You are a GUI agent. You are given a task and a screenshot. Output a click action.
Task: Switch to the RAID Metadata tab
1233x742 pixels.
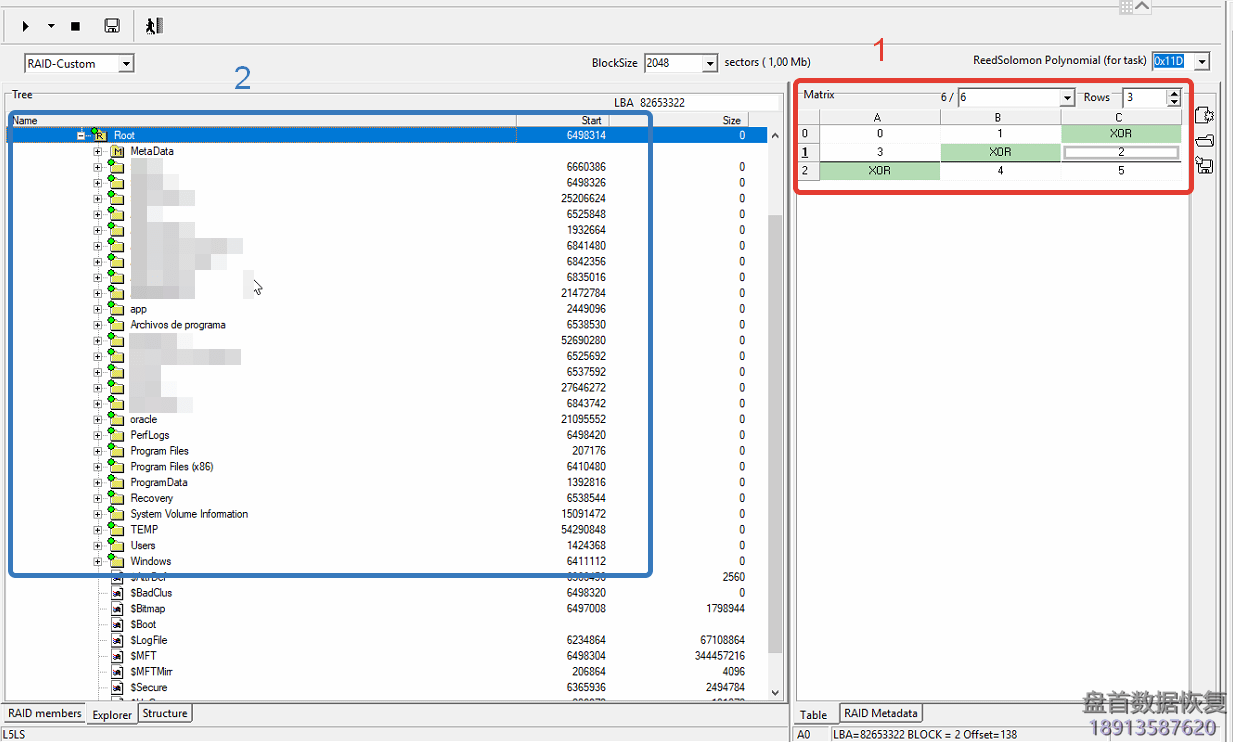coord(880,713)
